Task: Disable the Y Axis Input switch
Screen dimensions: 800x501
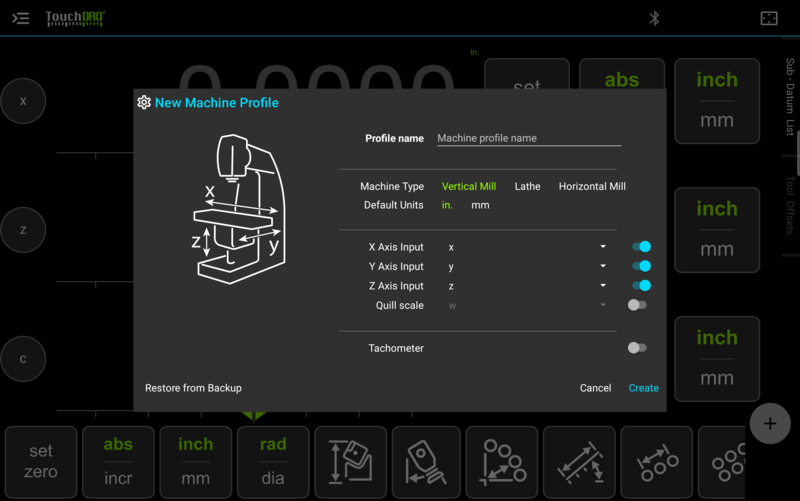Action: (641, 266)
